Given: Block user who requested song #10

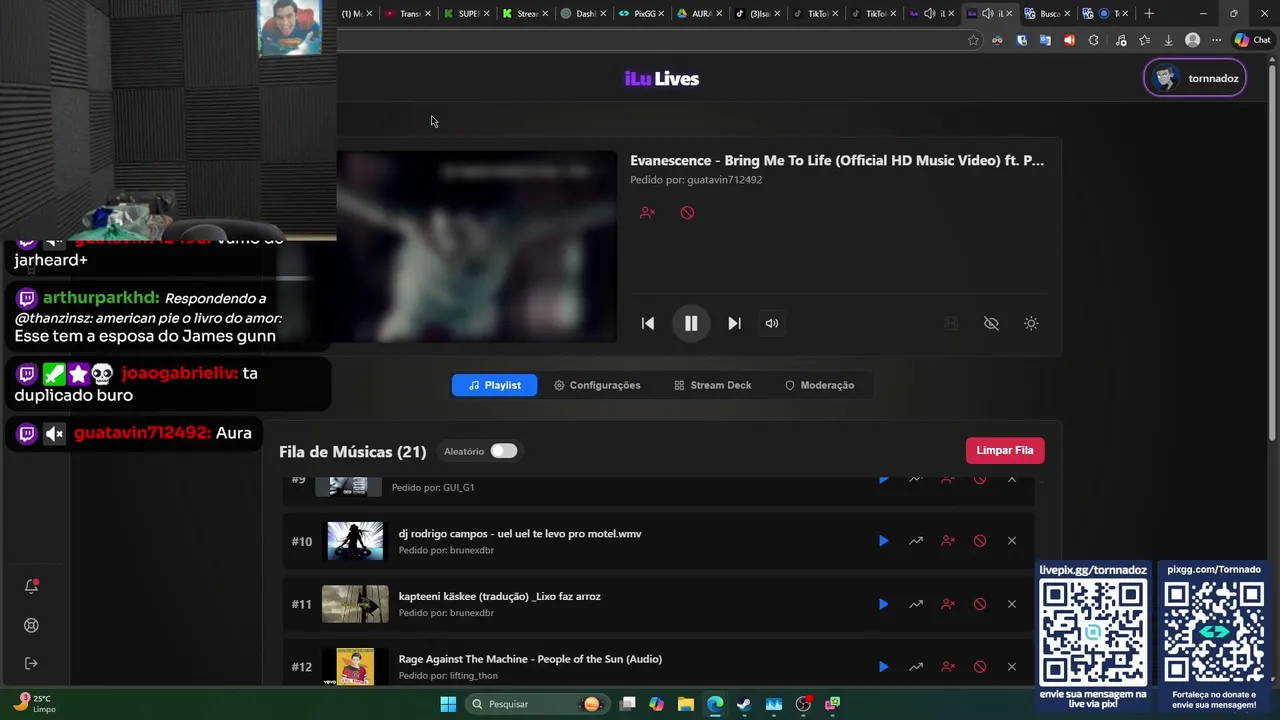Looking at the screenshot, I should tap(948, 541).
